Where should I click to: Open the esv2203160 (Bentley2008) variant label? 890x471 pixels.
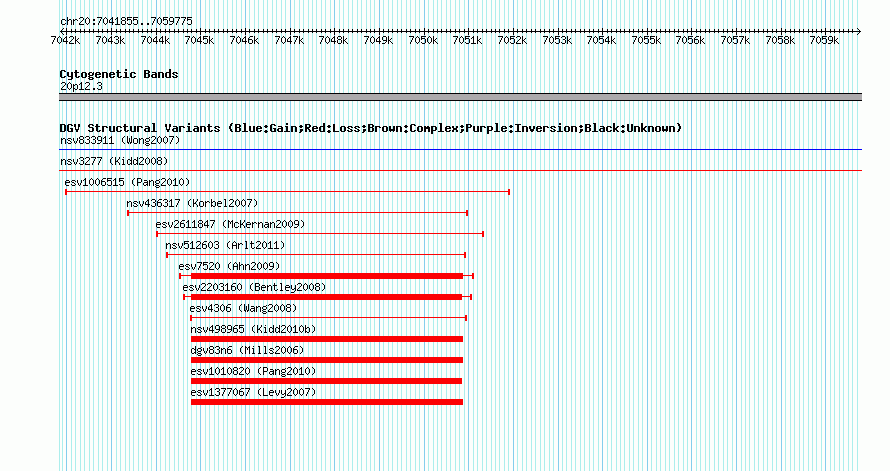[x=254, y=287]
